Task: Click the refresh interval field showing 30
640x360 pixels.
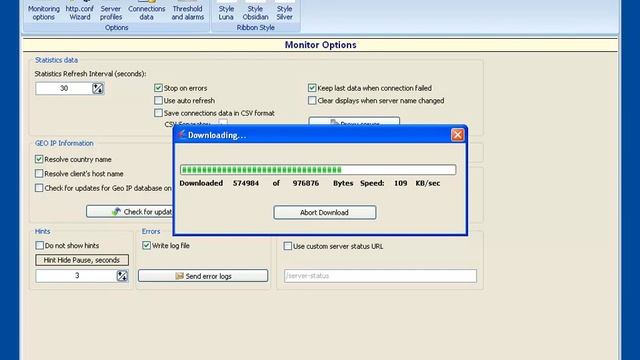Action: coord(64,88)
